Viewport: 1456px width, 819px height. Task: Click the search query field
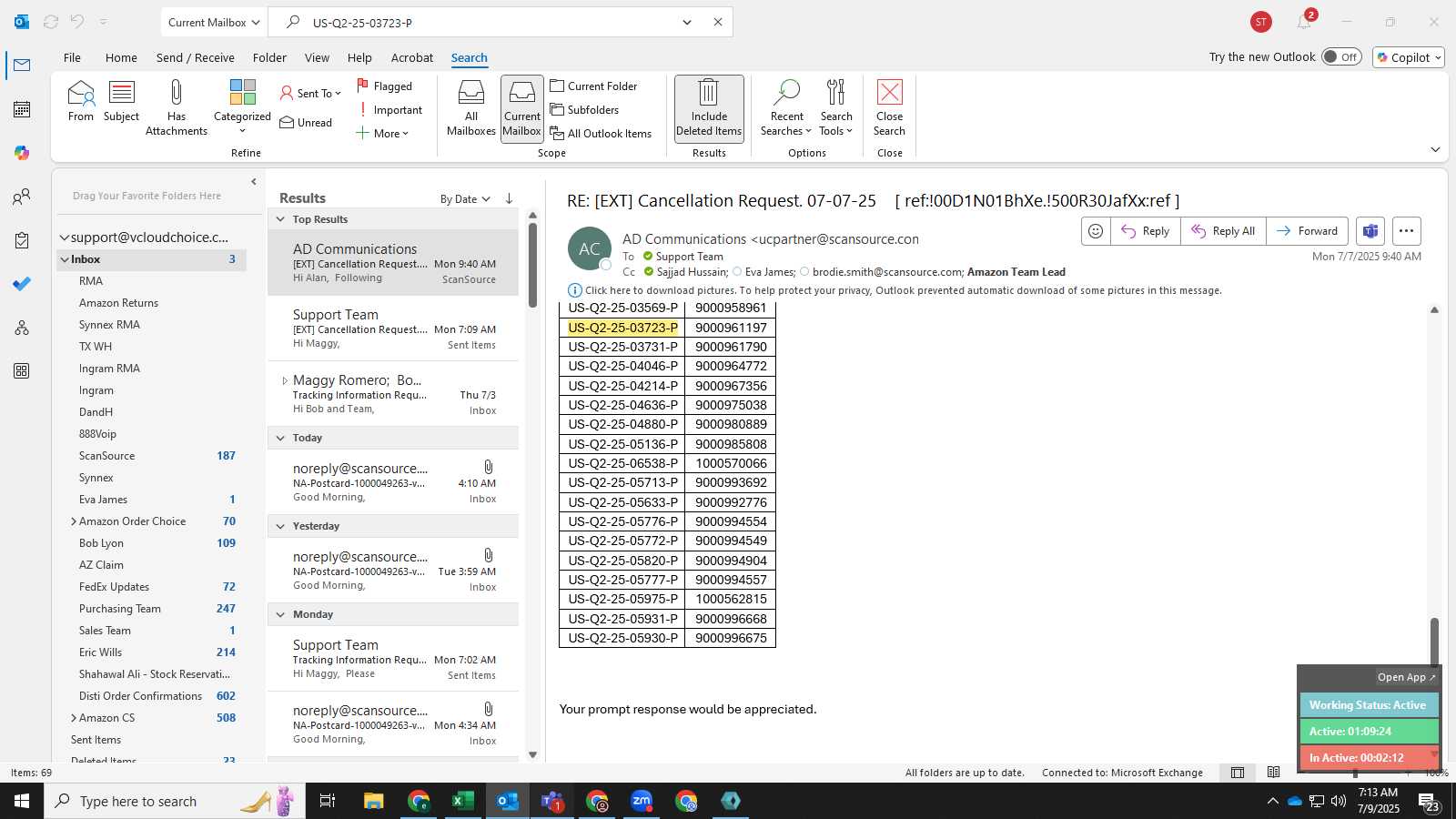tap(491, 22)
